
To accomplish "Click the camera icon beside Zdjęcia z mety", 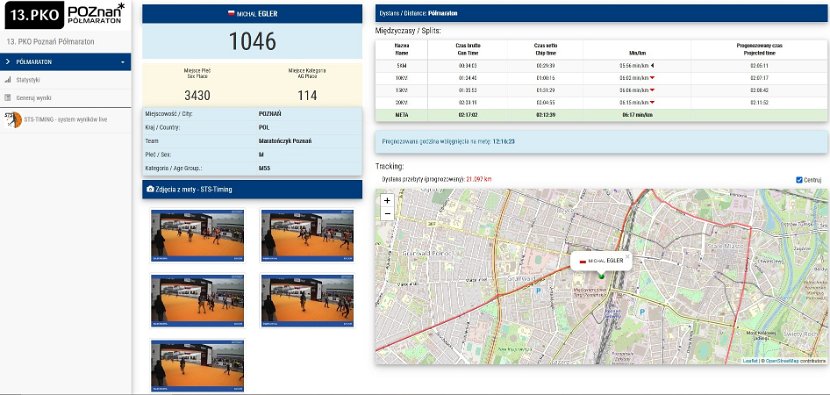I will click(150, 189).
